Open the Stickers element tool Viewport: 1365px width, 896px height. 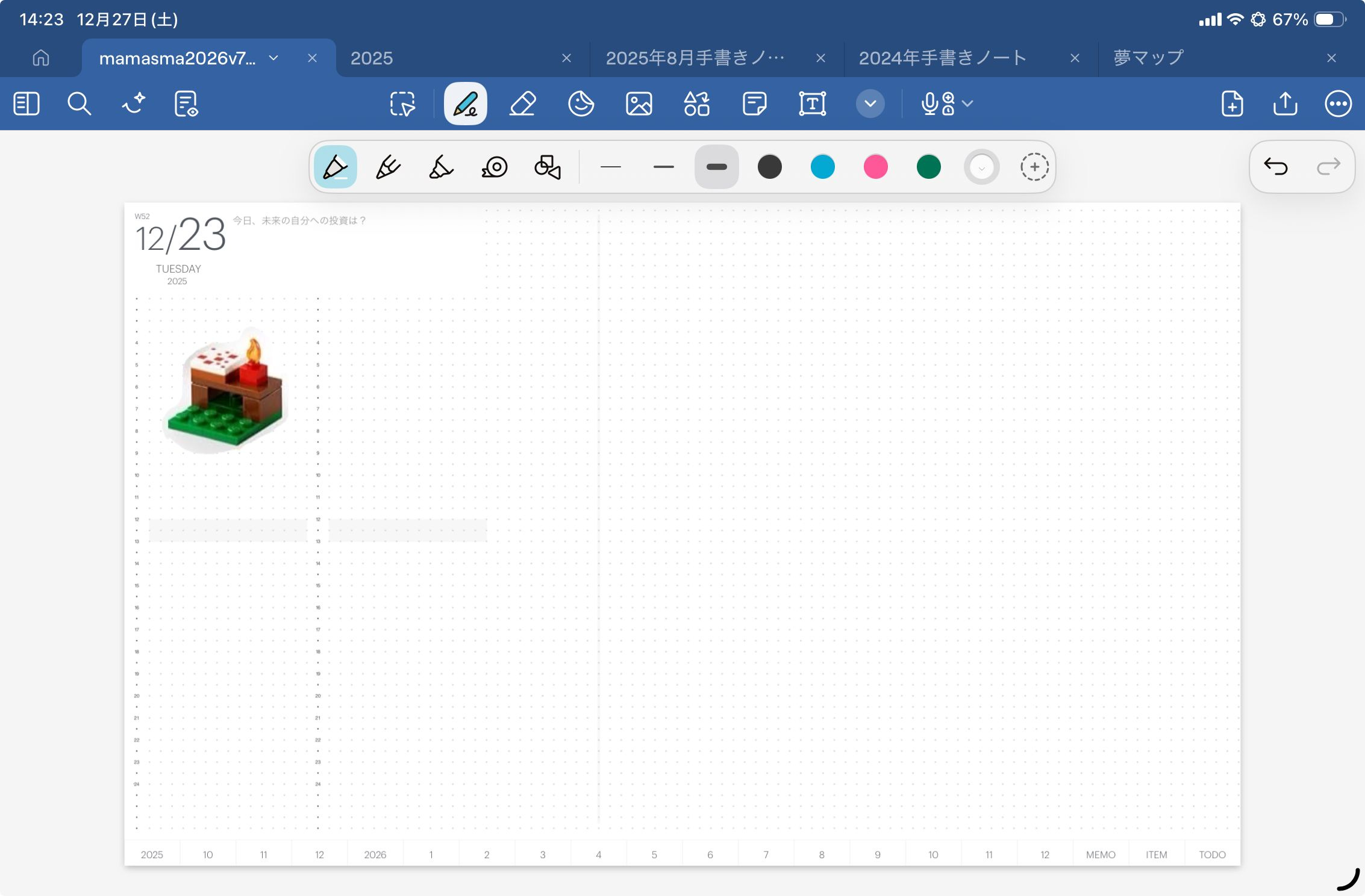(581, 104)
